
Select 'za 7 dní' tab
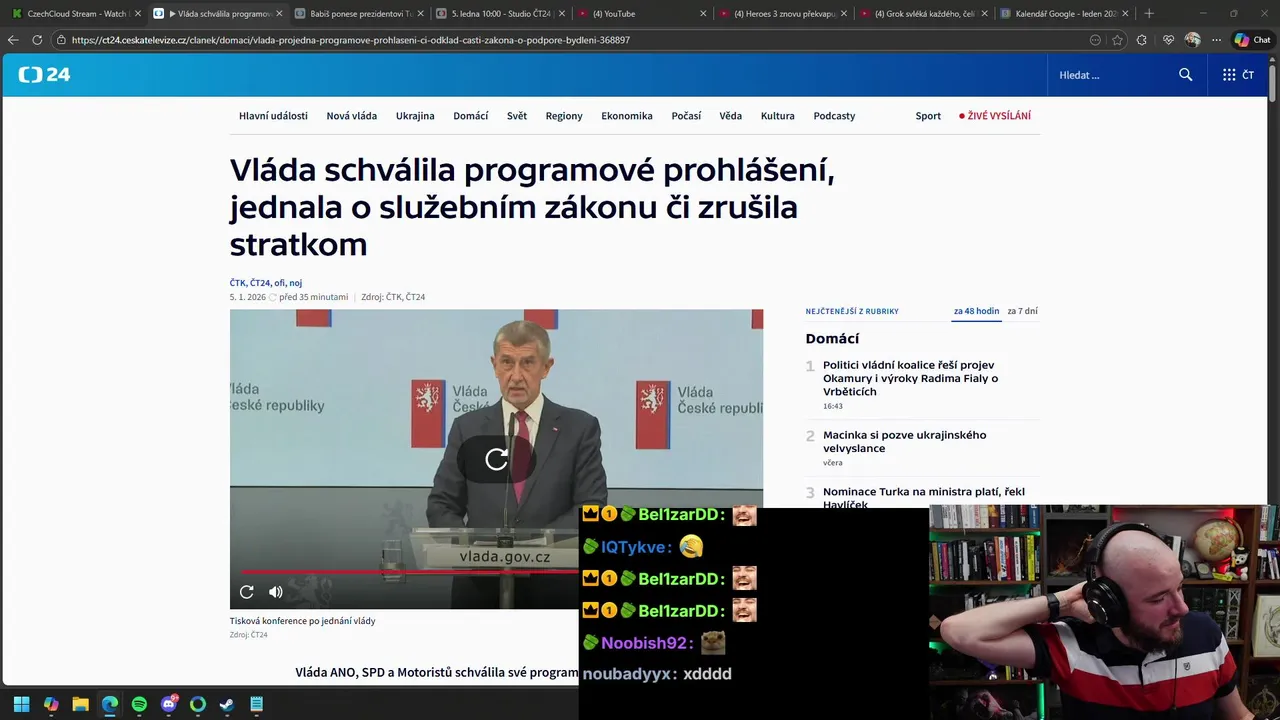point(1022,311)
